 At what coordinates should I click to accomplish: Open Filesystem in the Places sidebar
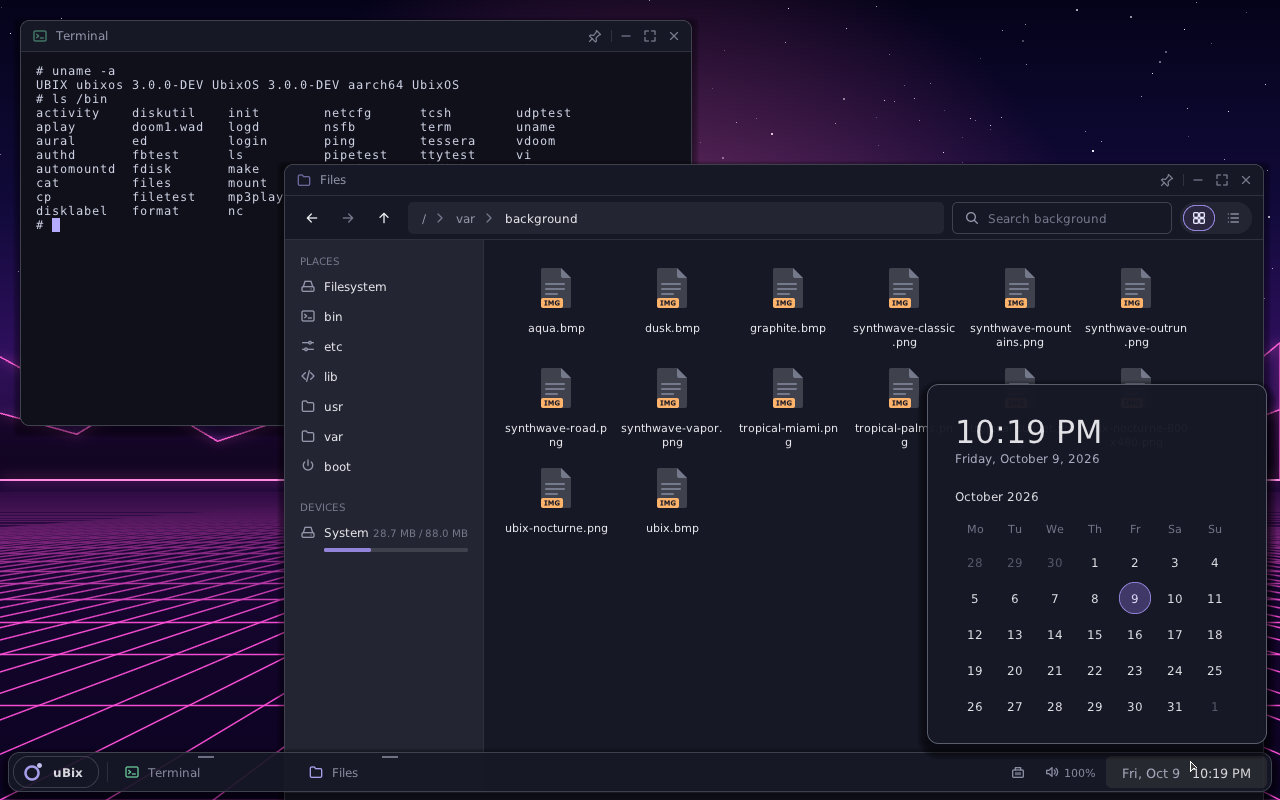click(384, 286)
